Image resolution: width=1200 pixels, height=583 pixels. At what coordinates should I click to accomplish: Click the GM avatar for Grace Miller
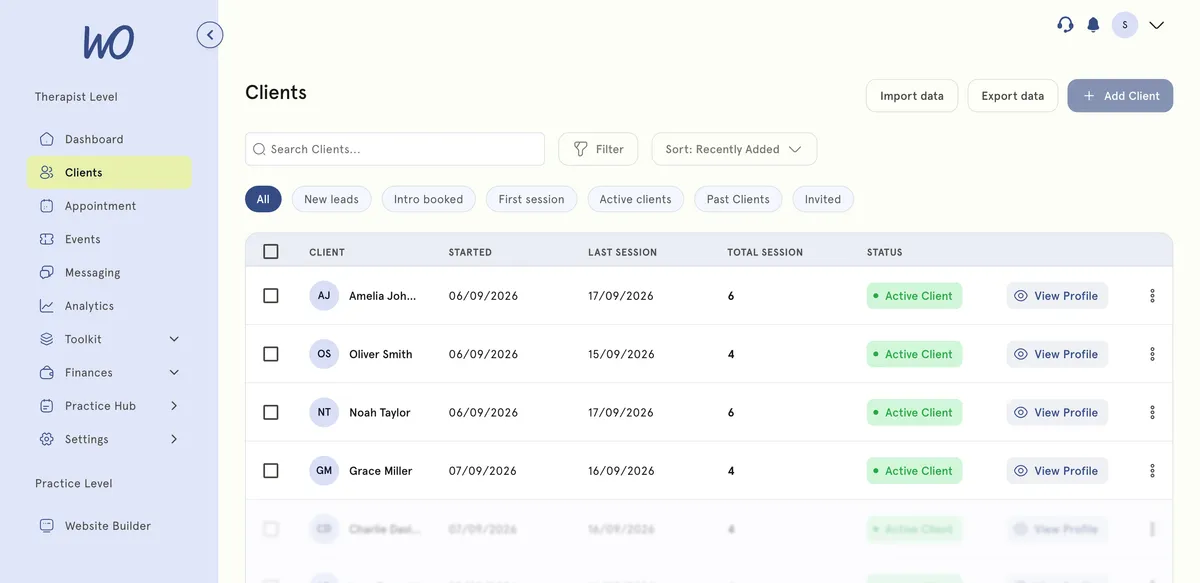click(x=324, y=471)
